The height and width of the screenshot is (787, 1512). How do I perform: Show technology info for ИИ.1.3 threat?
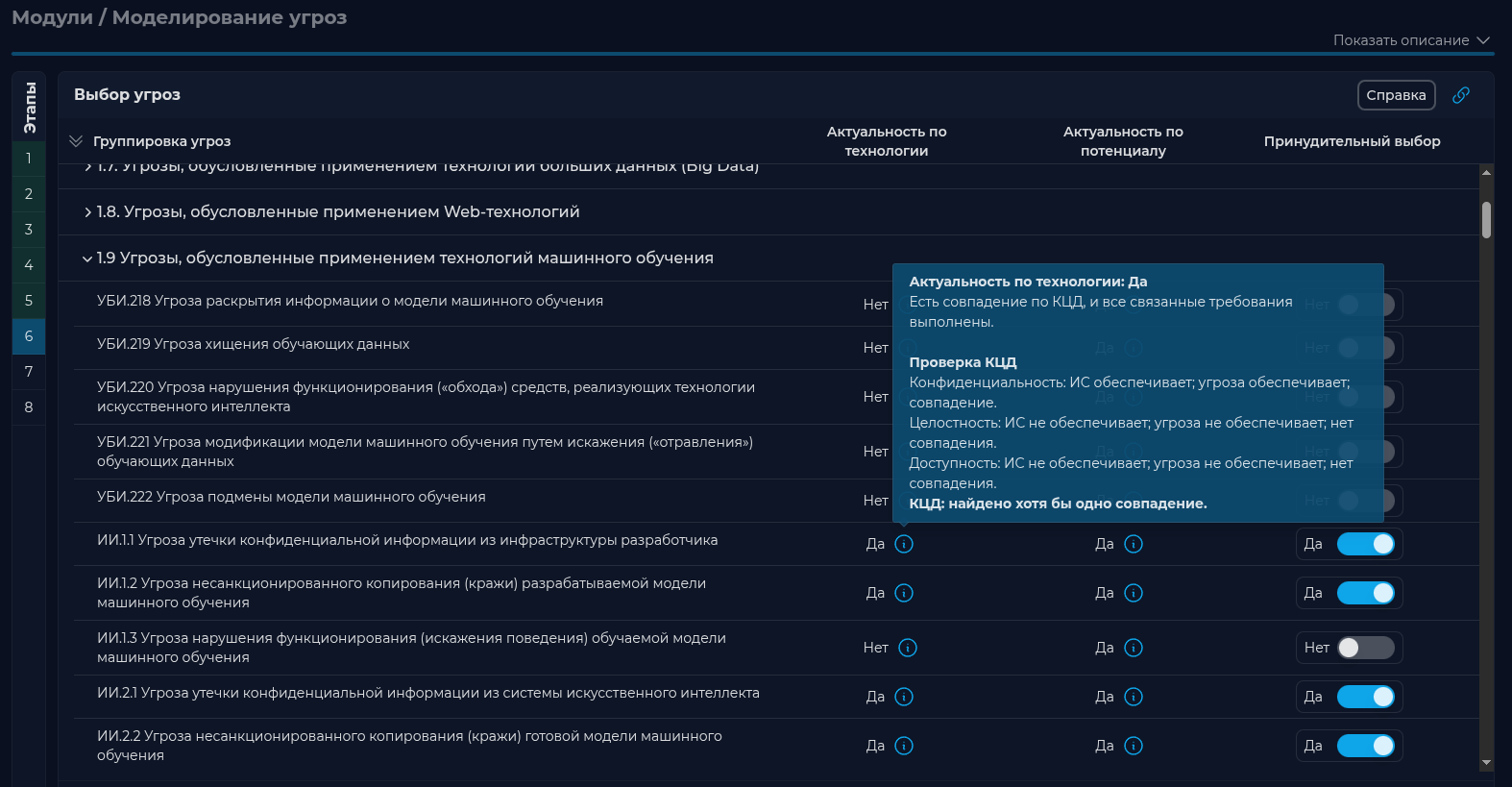point(908,648)
